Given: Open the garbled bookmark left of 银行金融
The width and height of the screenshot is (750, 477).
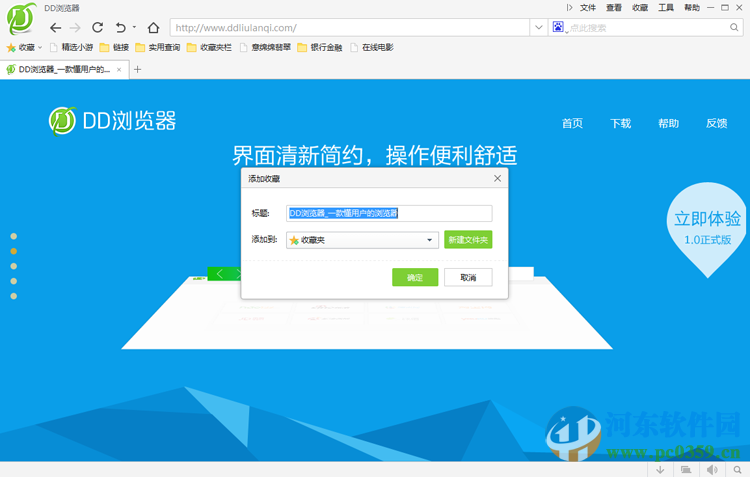Looking at the screenshot, I should 265,47.
